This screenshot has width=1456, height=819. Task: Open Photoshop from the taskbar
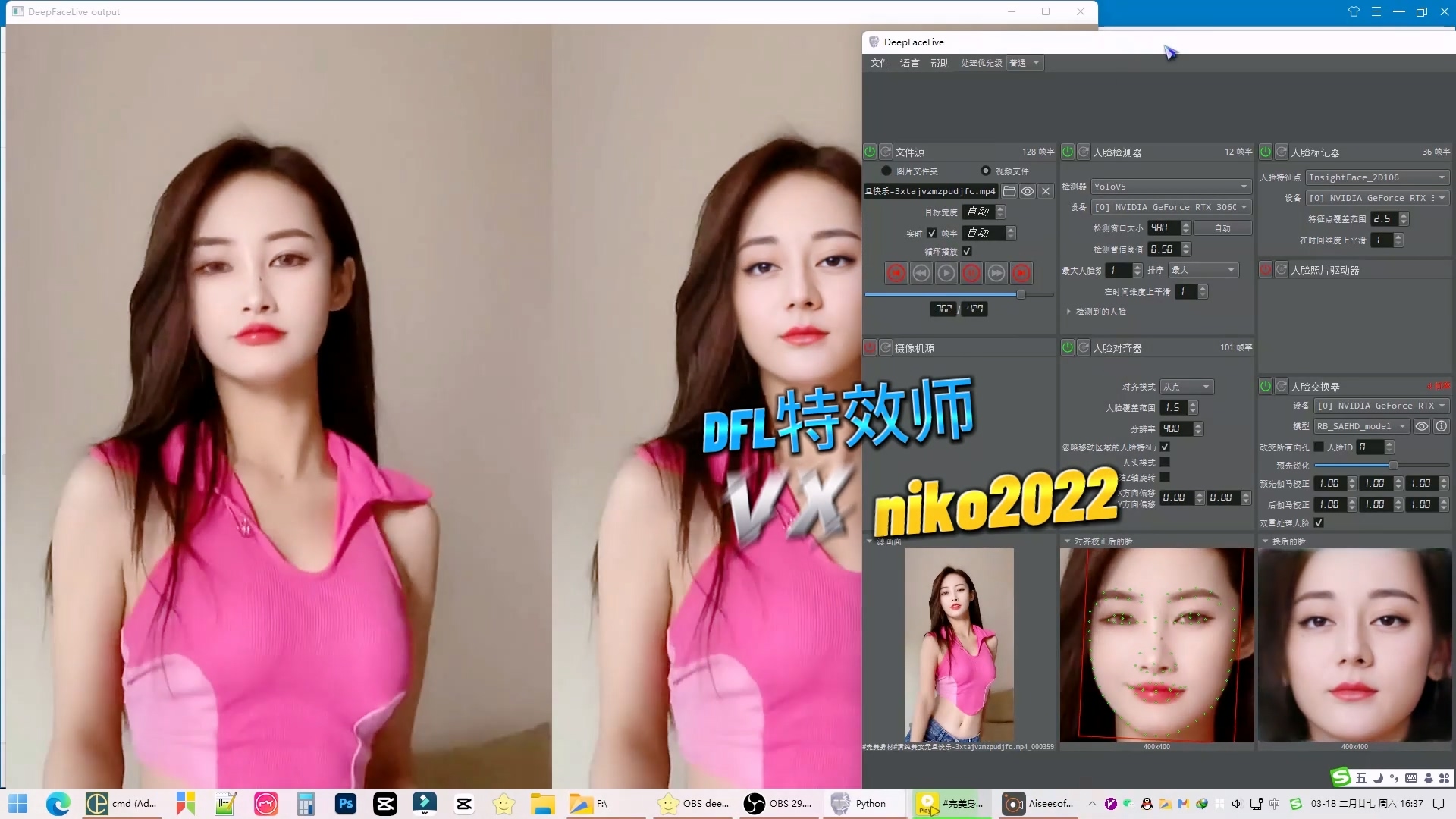(x=345, y=803)
